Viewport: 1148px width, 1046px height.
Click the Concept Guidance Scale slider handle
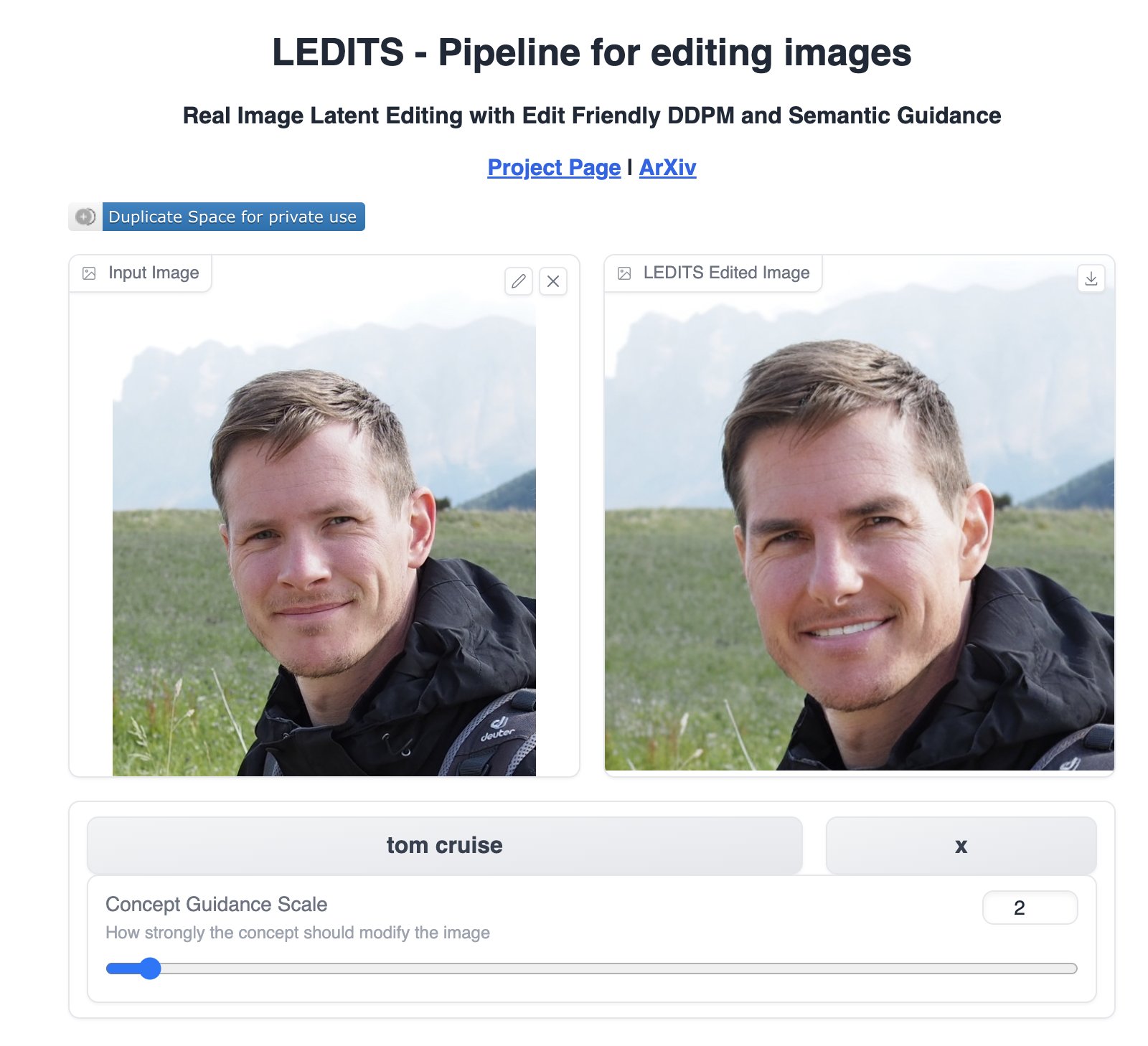pos(150,969)
